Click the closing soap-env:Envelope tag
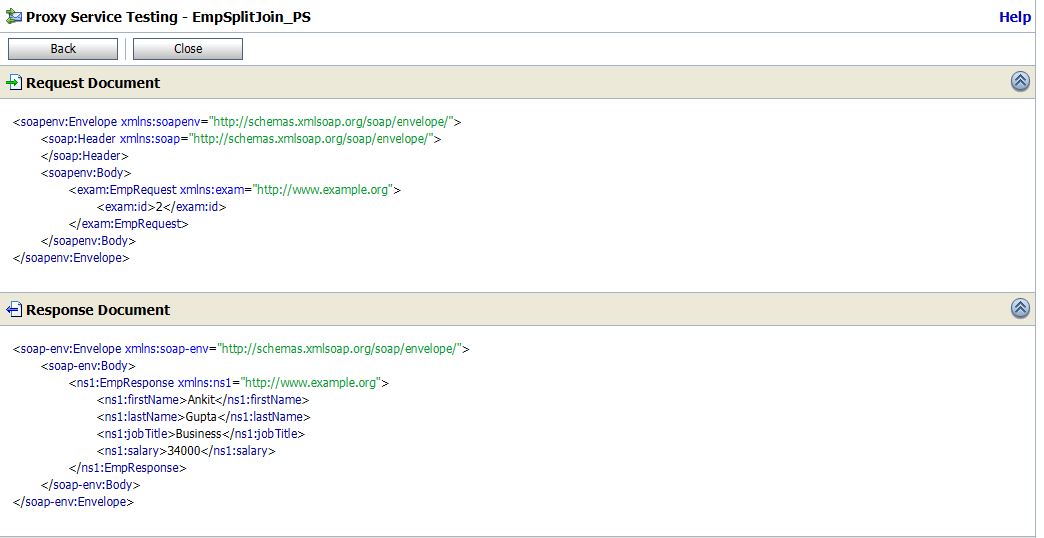This screenshot has height=538, width=1044. click(73, 502)
